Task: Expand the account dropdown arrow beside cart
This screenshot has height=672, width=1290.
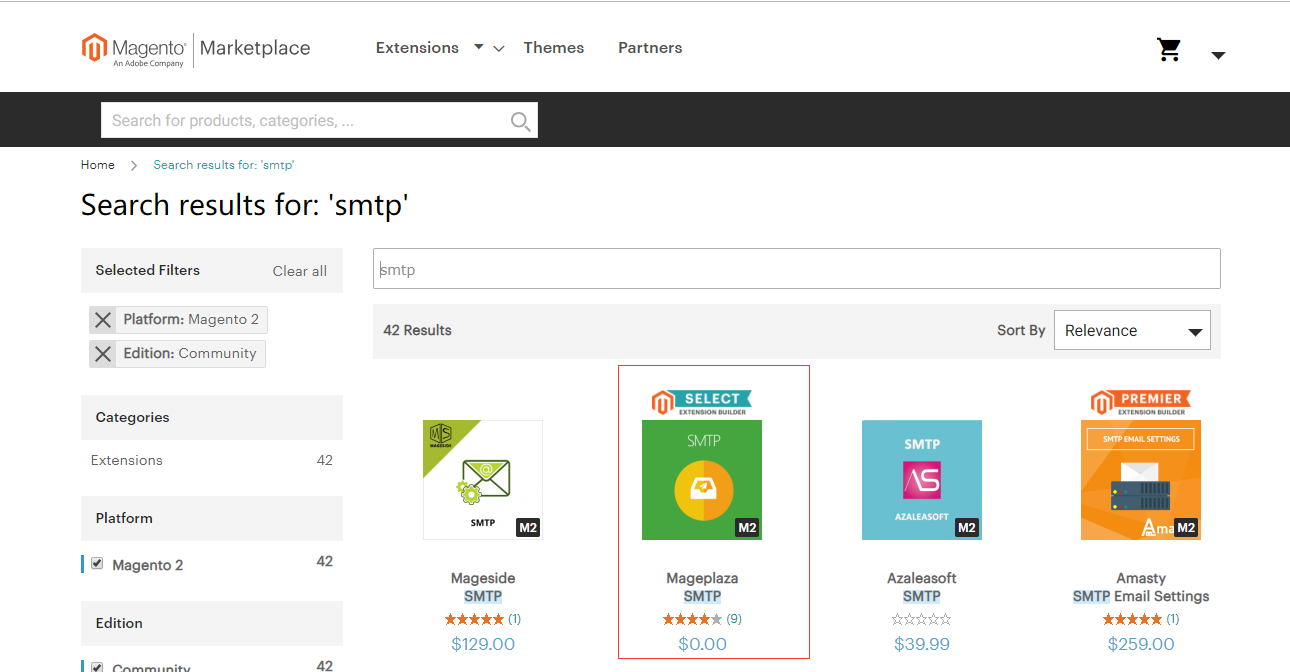Action: [1218, 55]
